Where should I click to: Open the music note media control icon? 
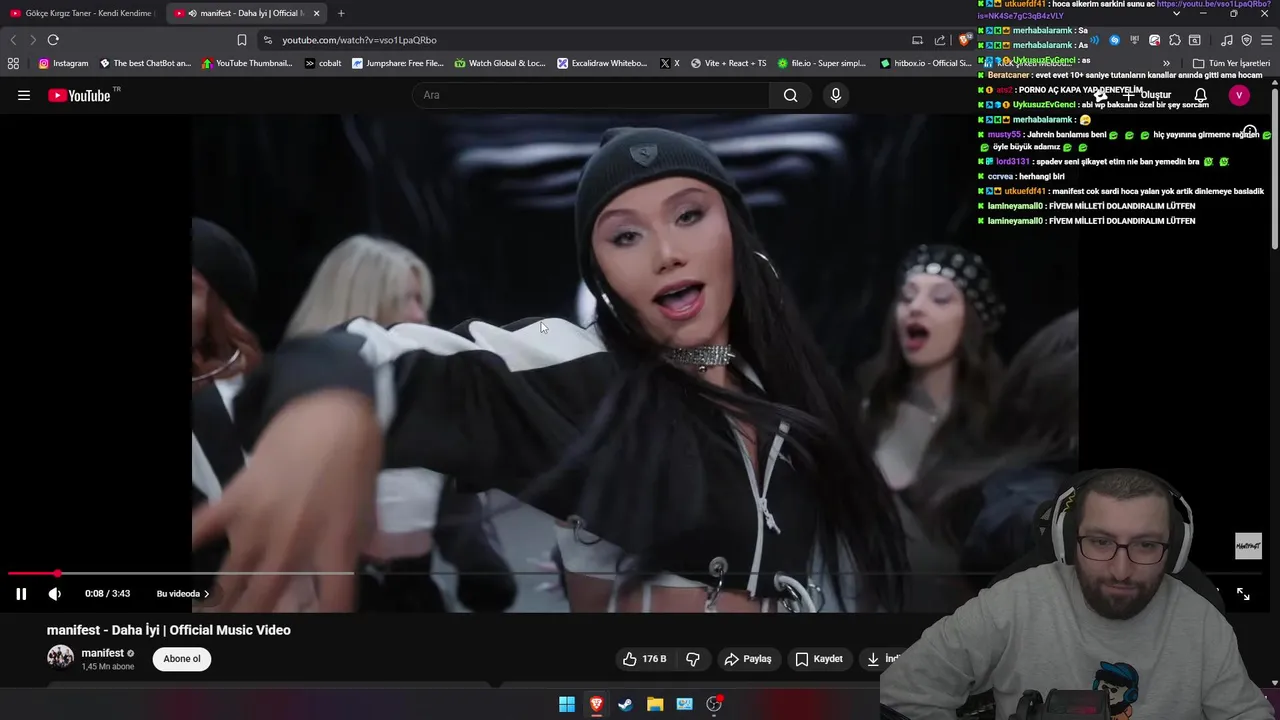point(1227,40)
